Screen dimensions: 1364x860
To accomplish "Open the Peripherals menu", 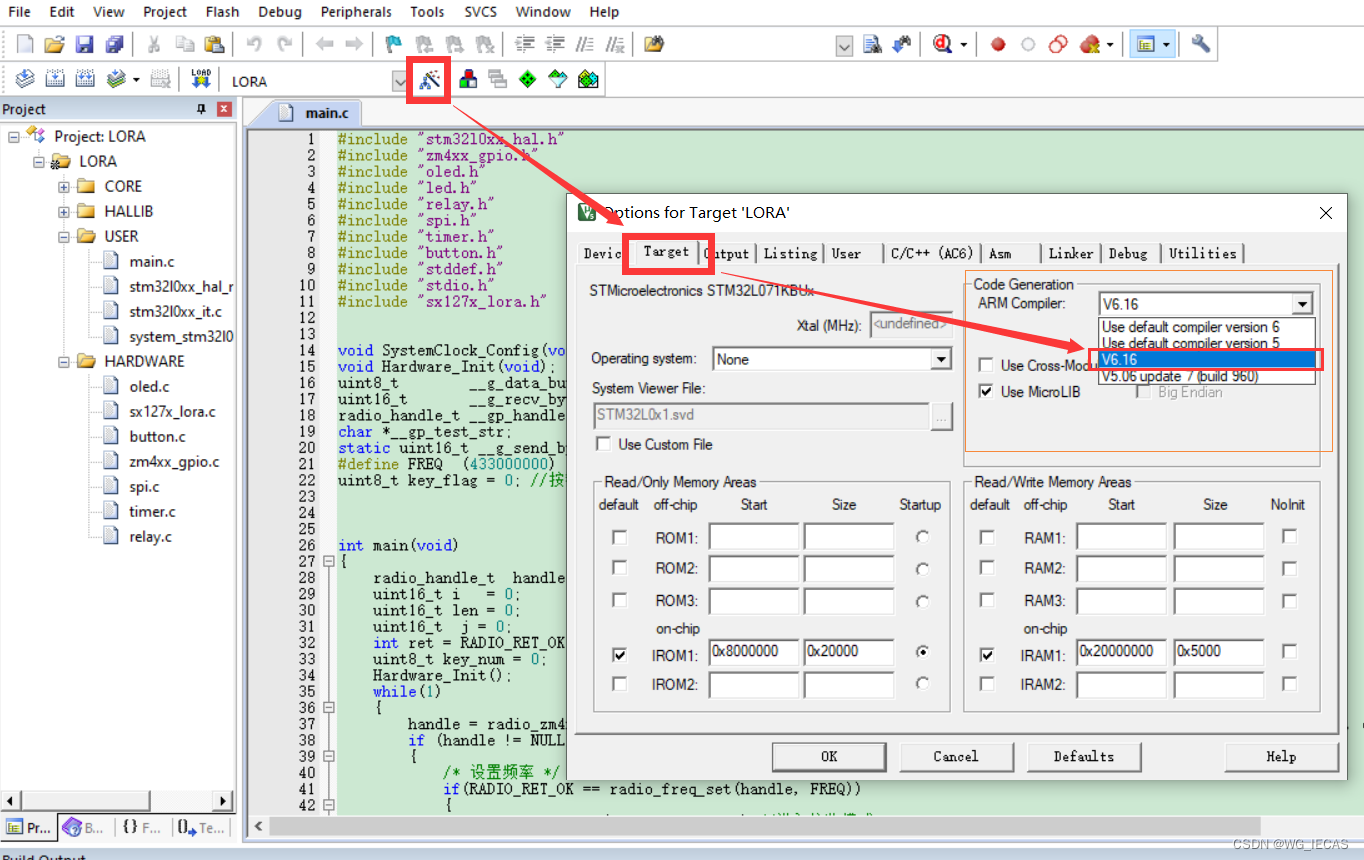I will pos(356,11).
